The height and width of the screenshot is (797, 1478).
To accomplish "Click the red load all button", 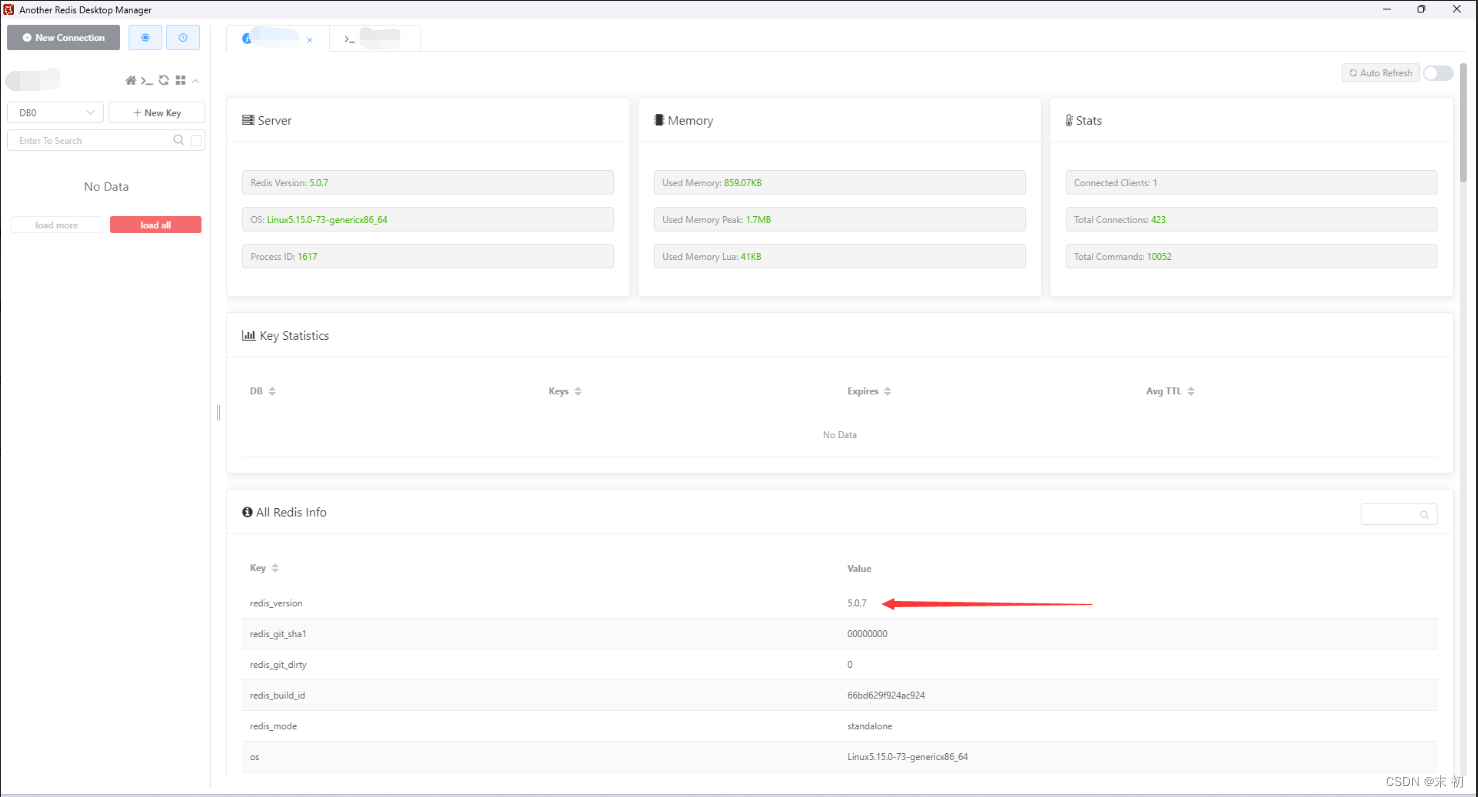I will pos(155,225).
